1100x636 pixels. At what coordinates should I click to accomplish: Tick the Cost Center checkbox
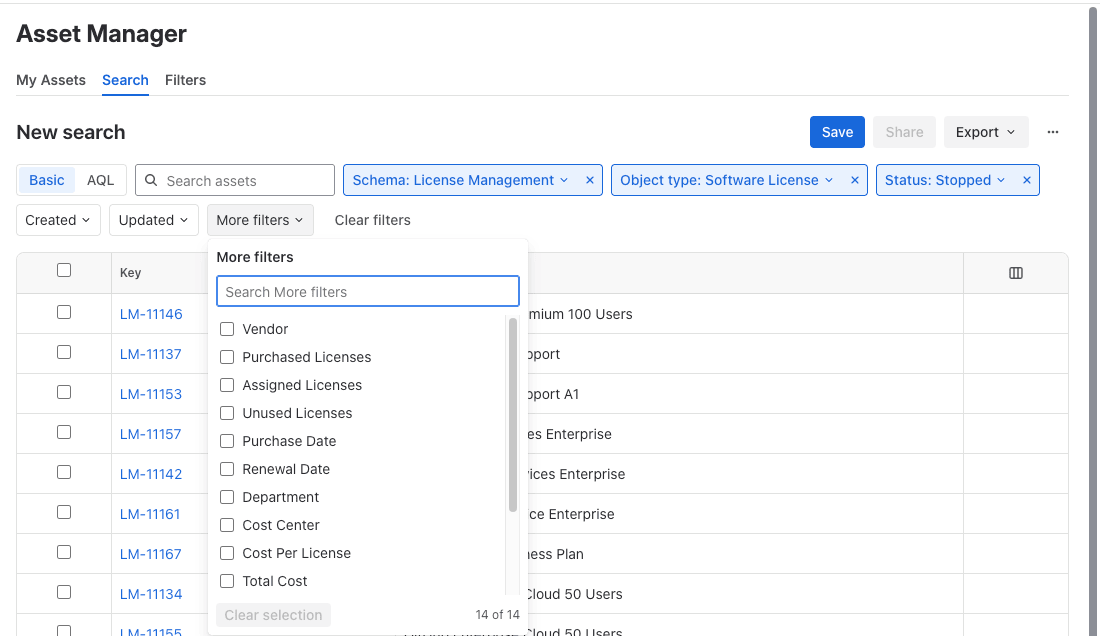pyautogui.click(x=227, y=525)
